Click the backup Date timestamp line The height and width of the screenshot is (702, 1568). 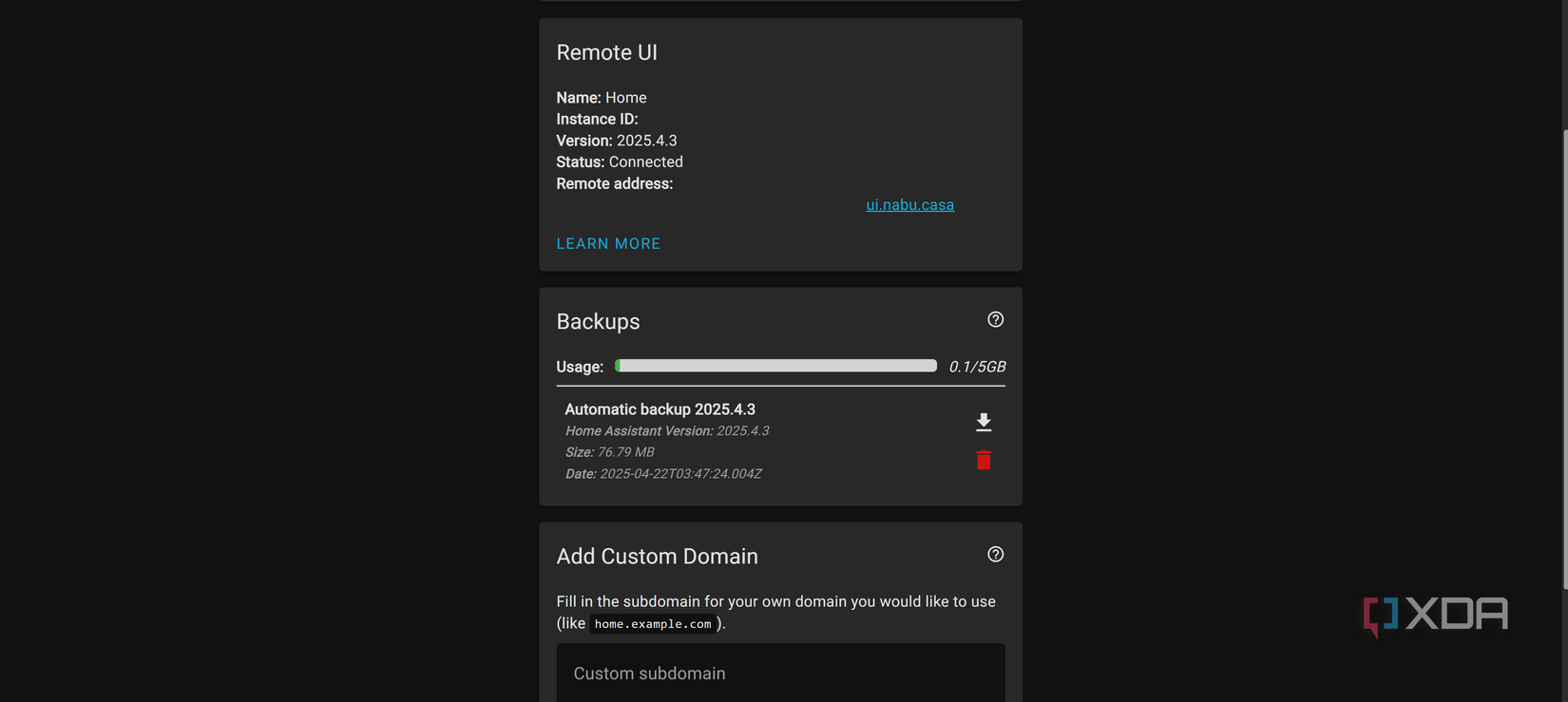coord(663,474)
